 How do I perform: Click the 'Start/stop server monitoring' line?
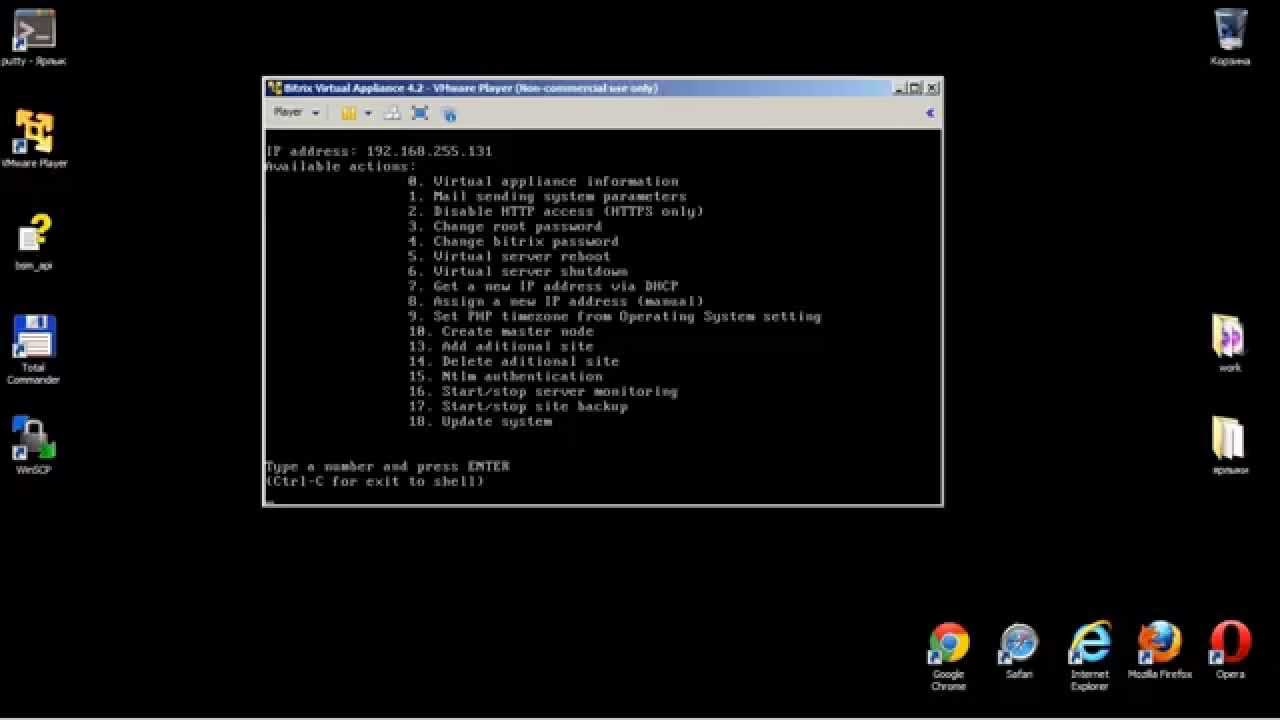[543, 391]
